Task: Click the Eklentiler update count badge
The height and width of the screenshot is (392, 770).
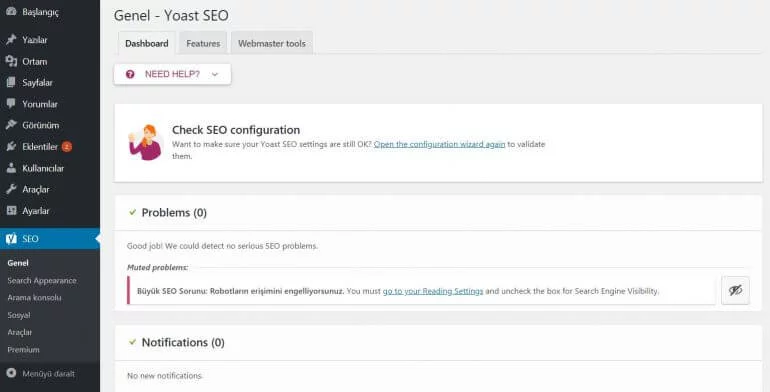Action: 67,146
